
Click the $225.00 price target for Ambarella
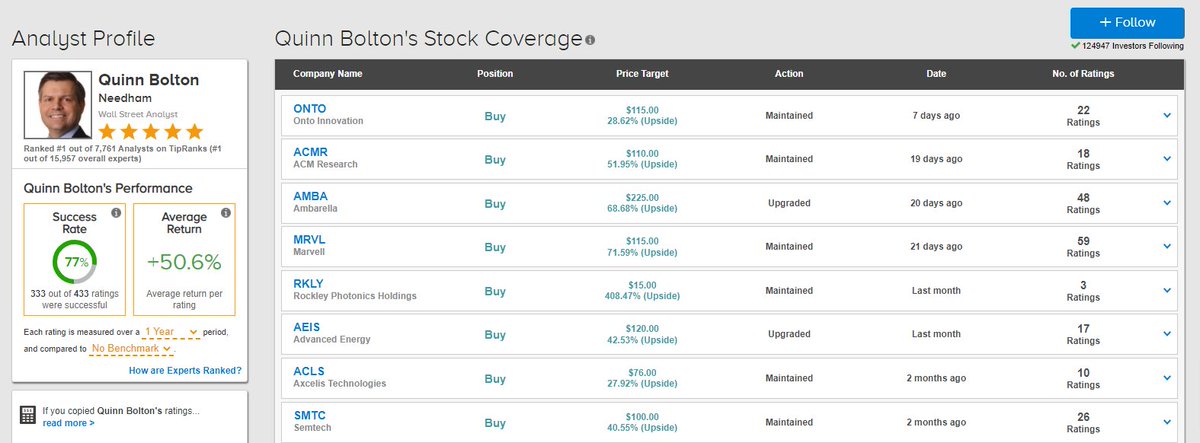642,197
